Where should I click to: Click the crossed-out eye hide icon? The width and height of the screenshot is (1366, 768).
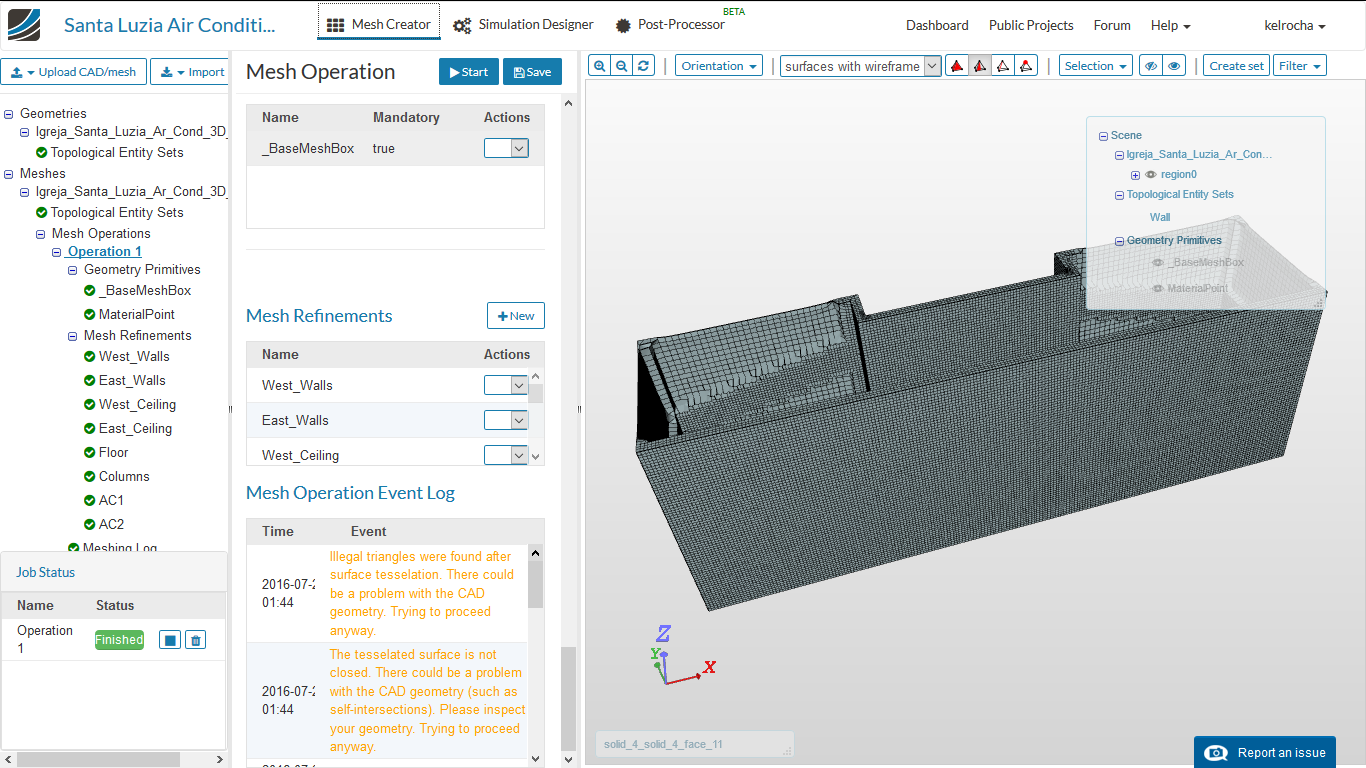click(1151, 66)
